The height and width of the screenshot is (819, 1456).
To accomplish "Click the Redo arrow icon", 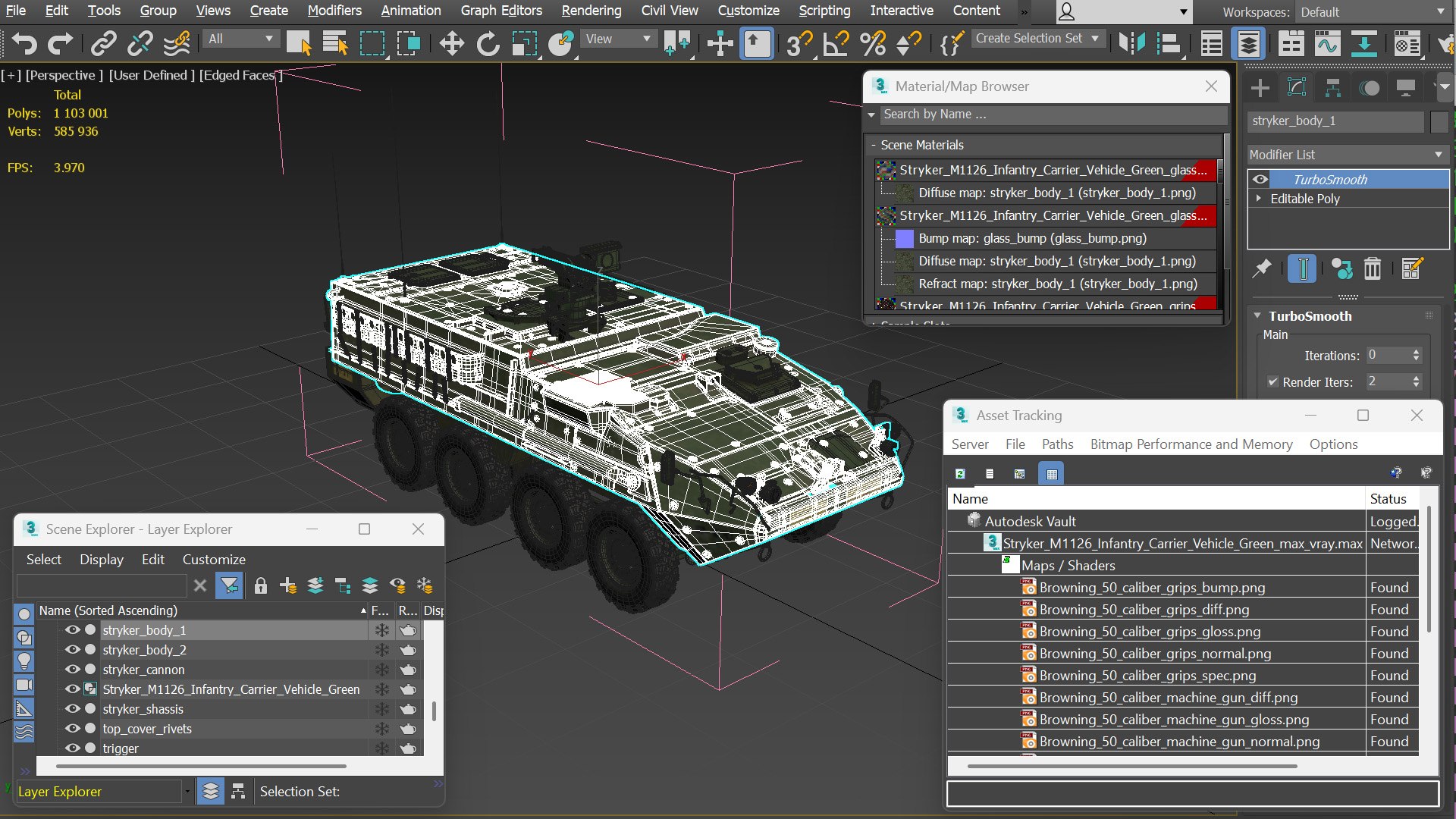I will 61,43.
